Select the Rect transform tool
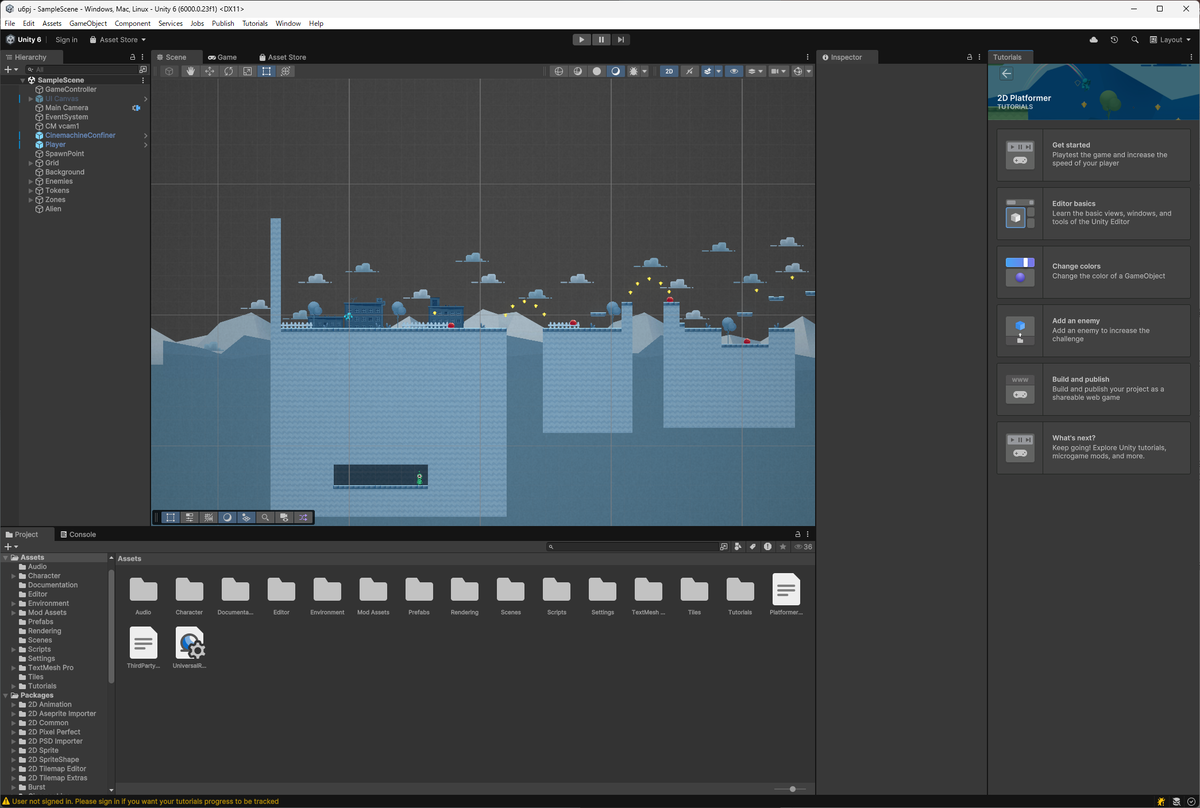The width and height of the screenshot is (1200, 808). [266, 71]
